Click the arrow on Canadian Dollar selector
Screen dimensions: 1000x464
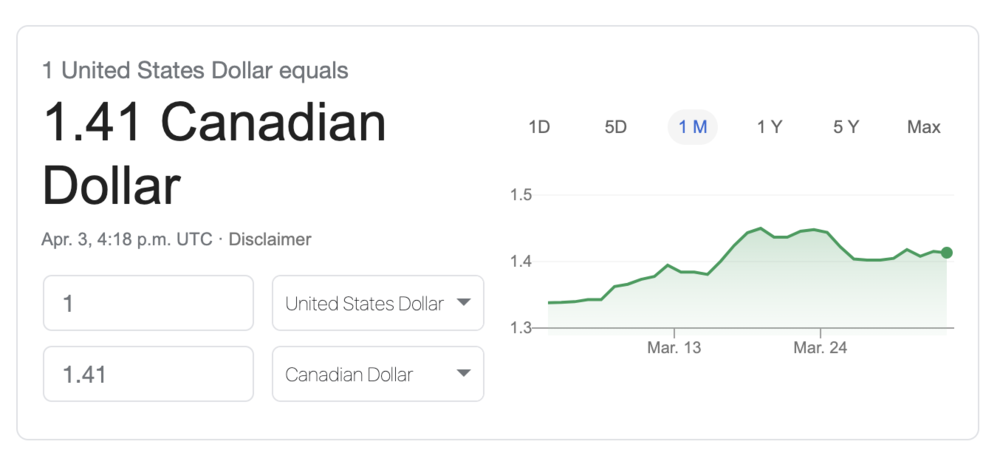point(463,374)
